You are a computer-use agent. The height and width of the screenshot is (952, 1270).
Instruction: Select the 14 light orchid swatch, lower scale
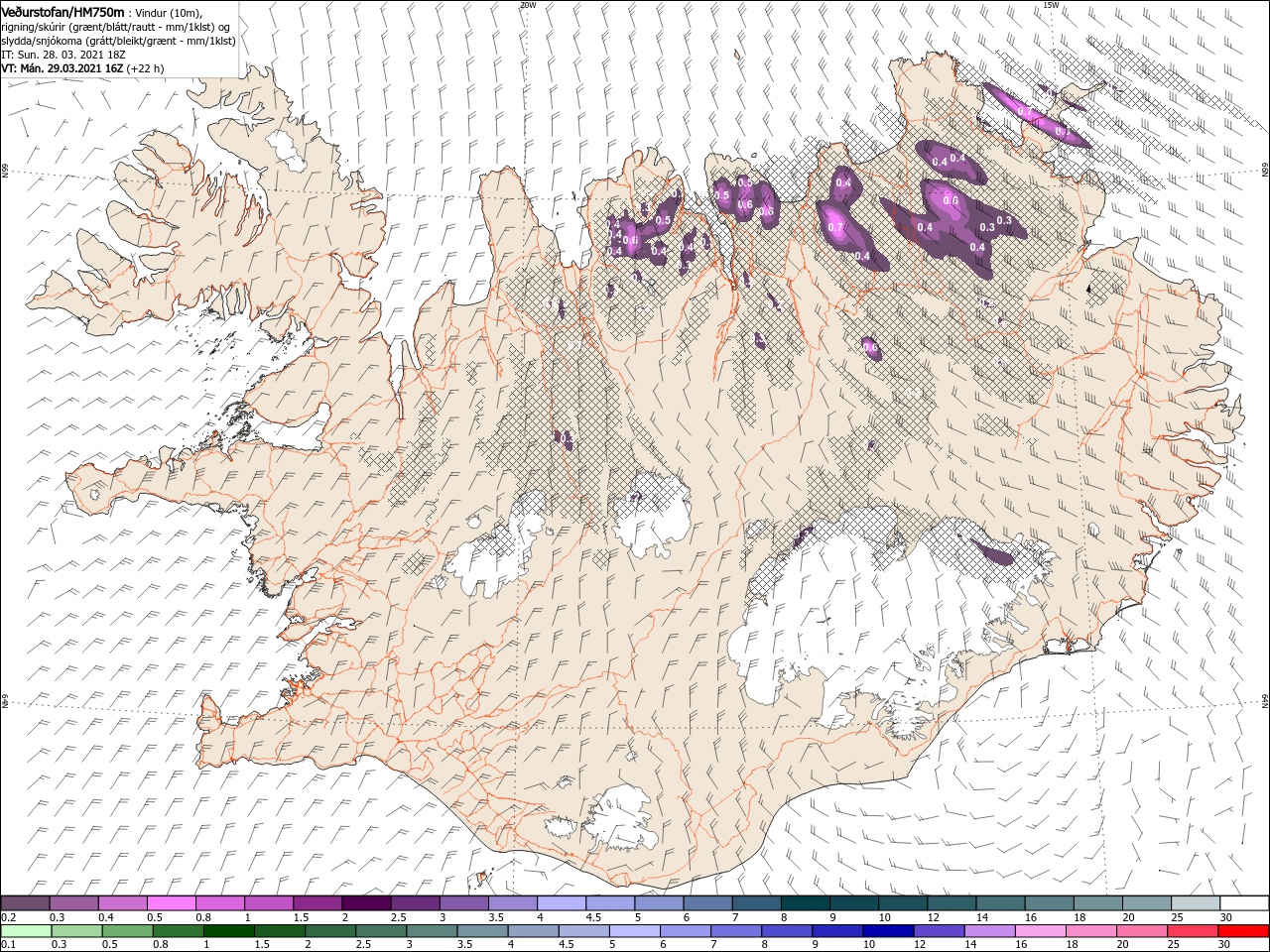coord(988,931)
